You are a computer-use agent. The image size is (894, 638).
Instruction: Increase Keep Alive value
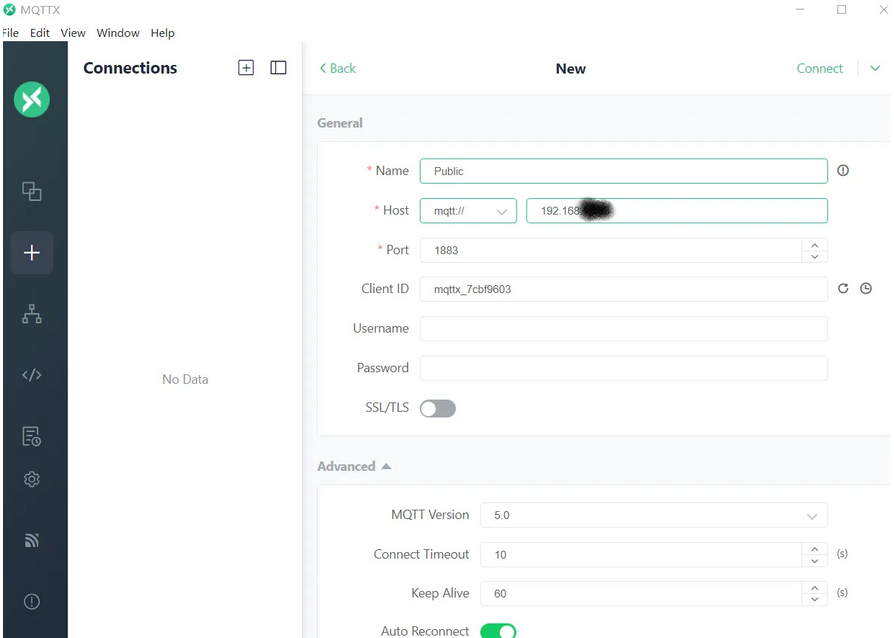coord(814,588)
